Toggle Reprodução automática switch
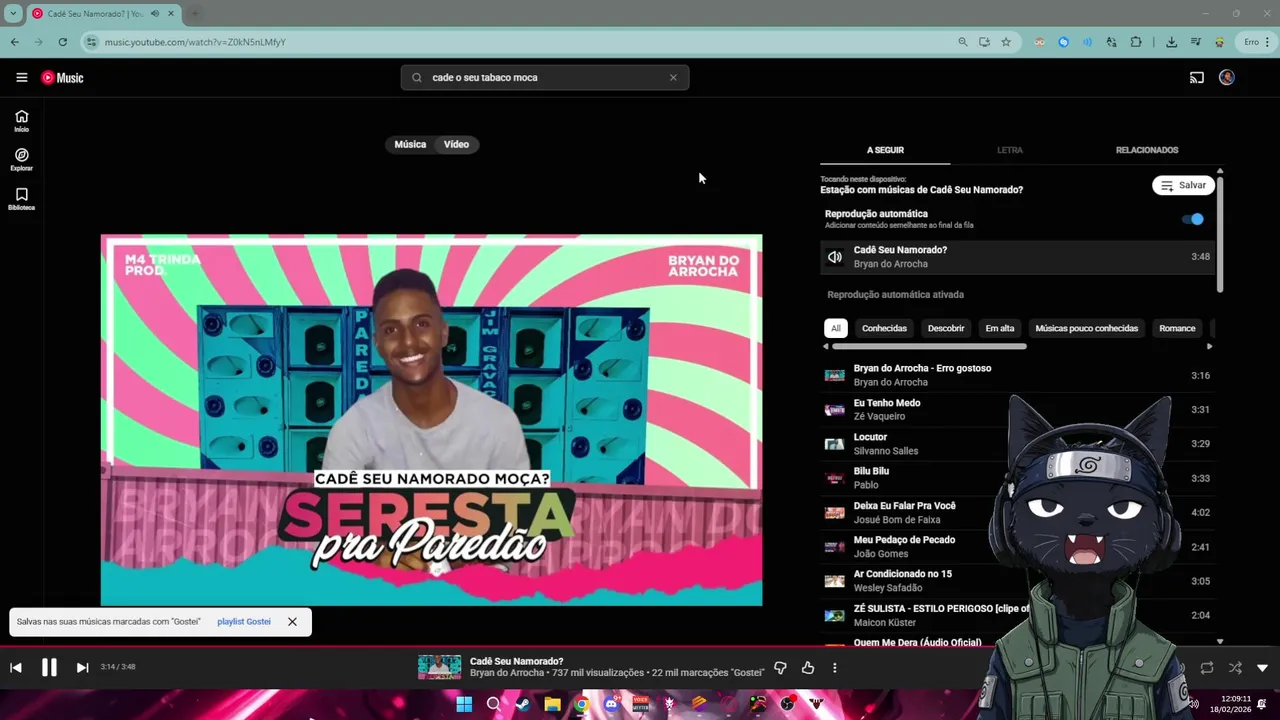The width and height of the screenshot is (1280, 720). click(1193, 219)
